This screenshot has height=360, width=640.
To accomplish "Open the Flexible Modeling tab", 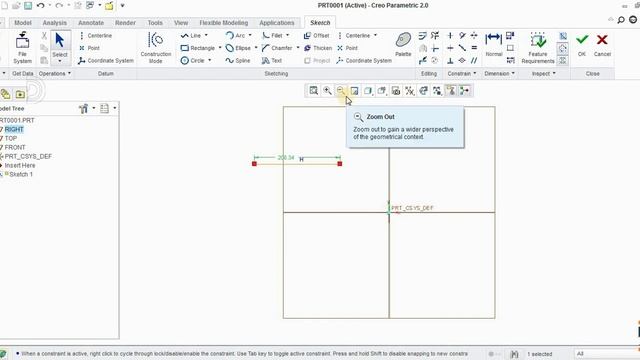I will pos(223,23).
